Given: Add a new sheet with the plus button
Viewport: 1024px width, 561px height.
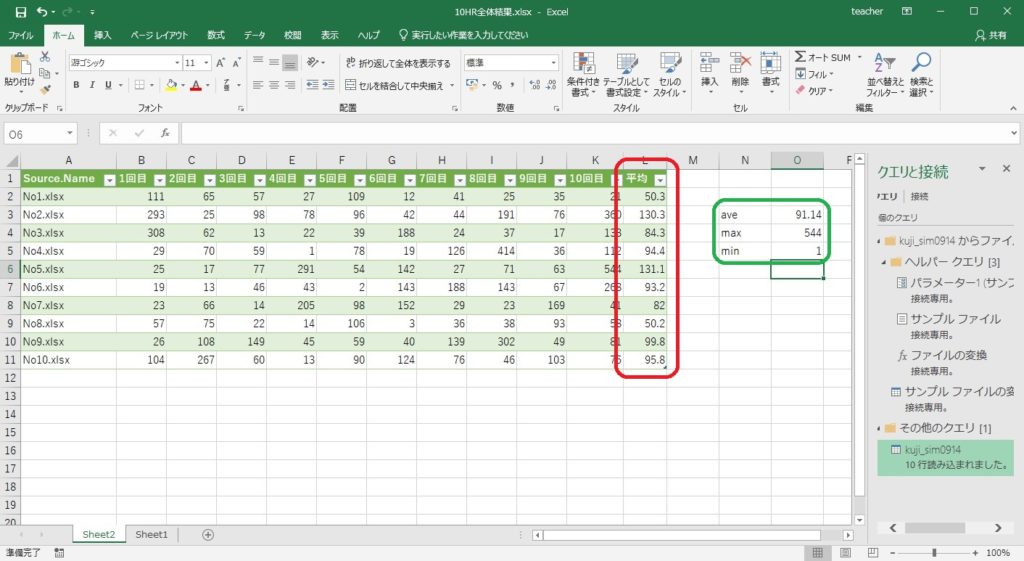Looking at the screenshot, I should tap(208, 535).
